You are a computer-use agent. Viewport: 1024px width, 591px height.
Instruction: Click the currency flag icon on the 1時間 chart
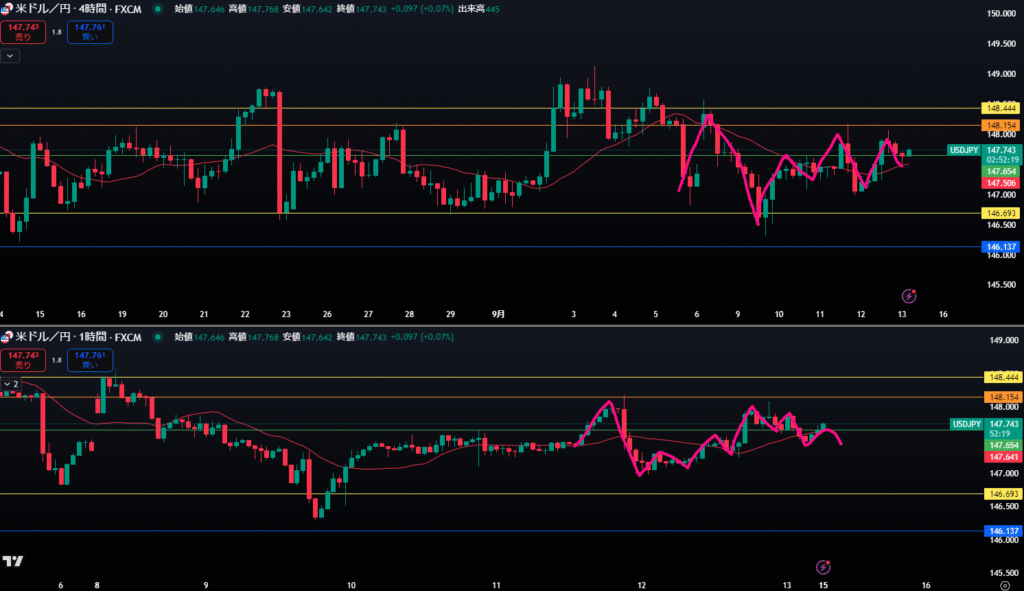tap(7, 337)
